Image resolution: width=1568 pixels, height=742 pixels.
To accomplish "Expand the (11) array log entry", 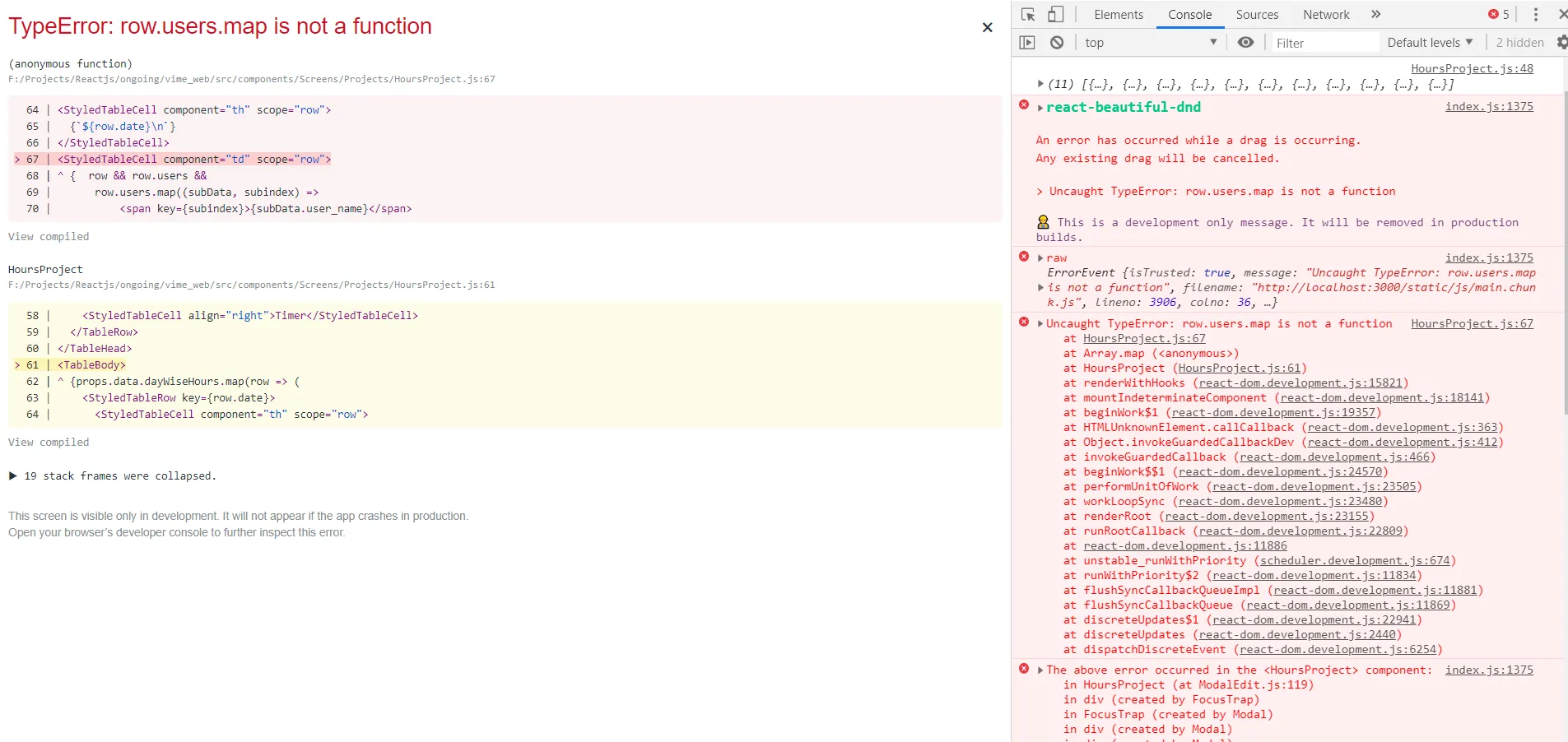I will coord(1040,84).
